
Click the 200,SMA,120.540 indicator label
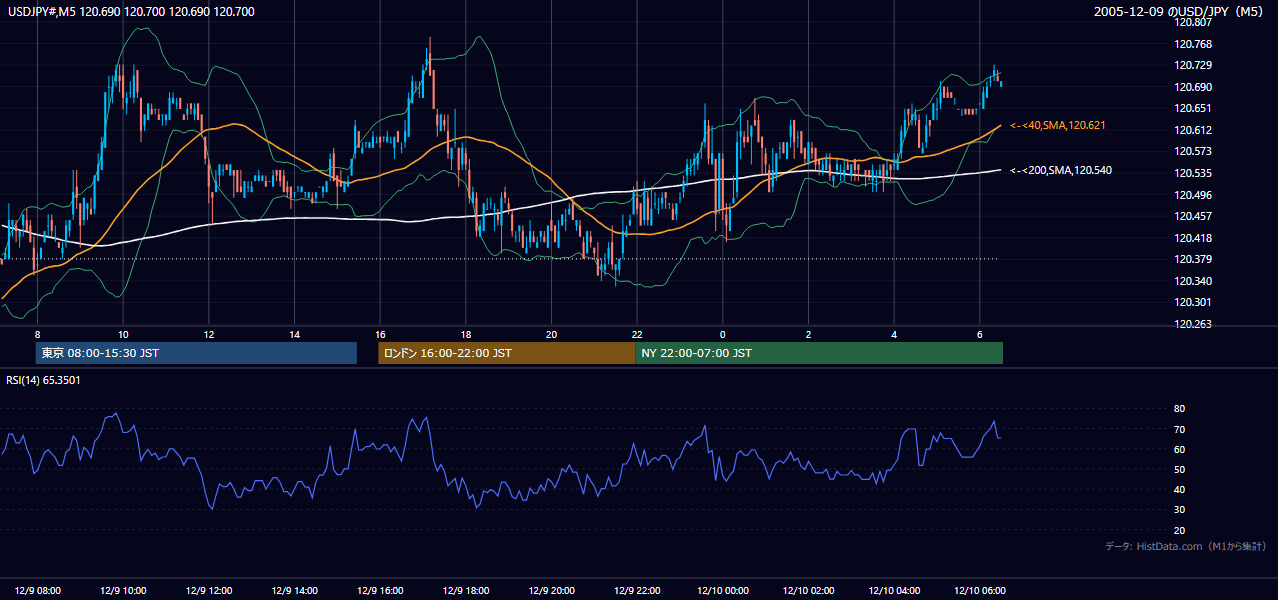pos(1061,171)
